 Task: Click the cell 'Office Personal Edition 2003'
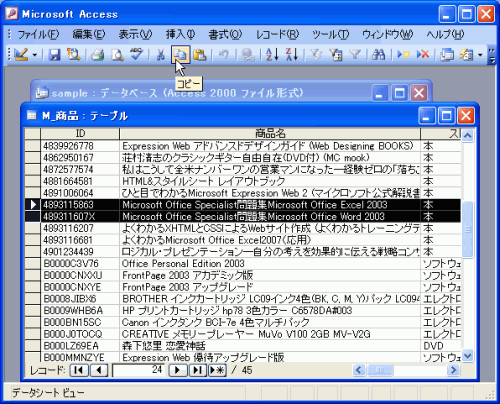tap(270, 263)
